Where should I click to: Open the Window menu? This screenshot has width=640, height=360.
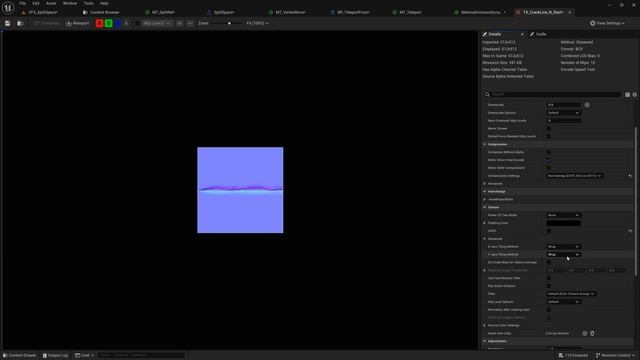coord(70,3)
